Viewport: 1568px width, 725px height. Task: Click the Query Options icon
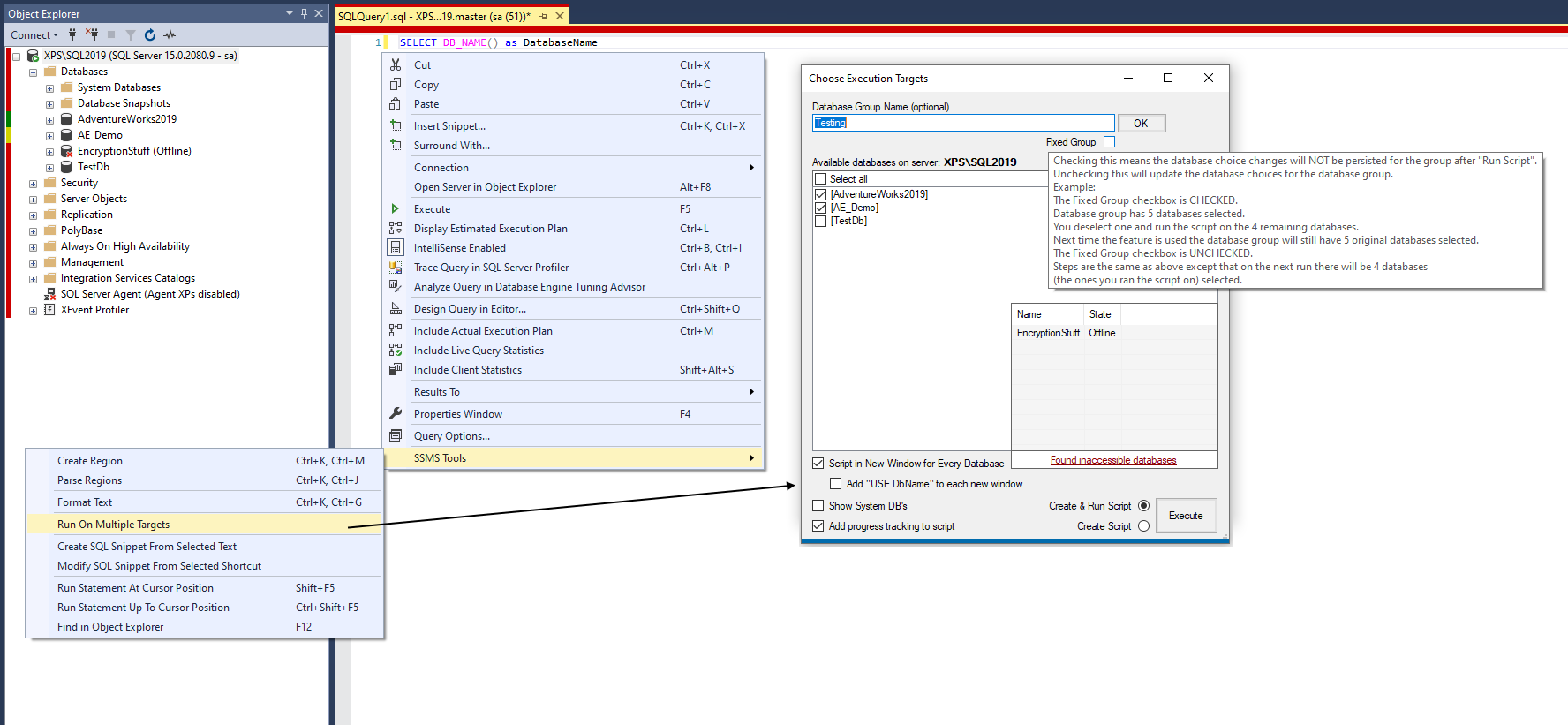pyautogui.click(x=396, y=436)
